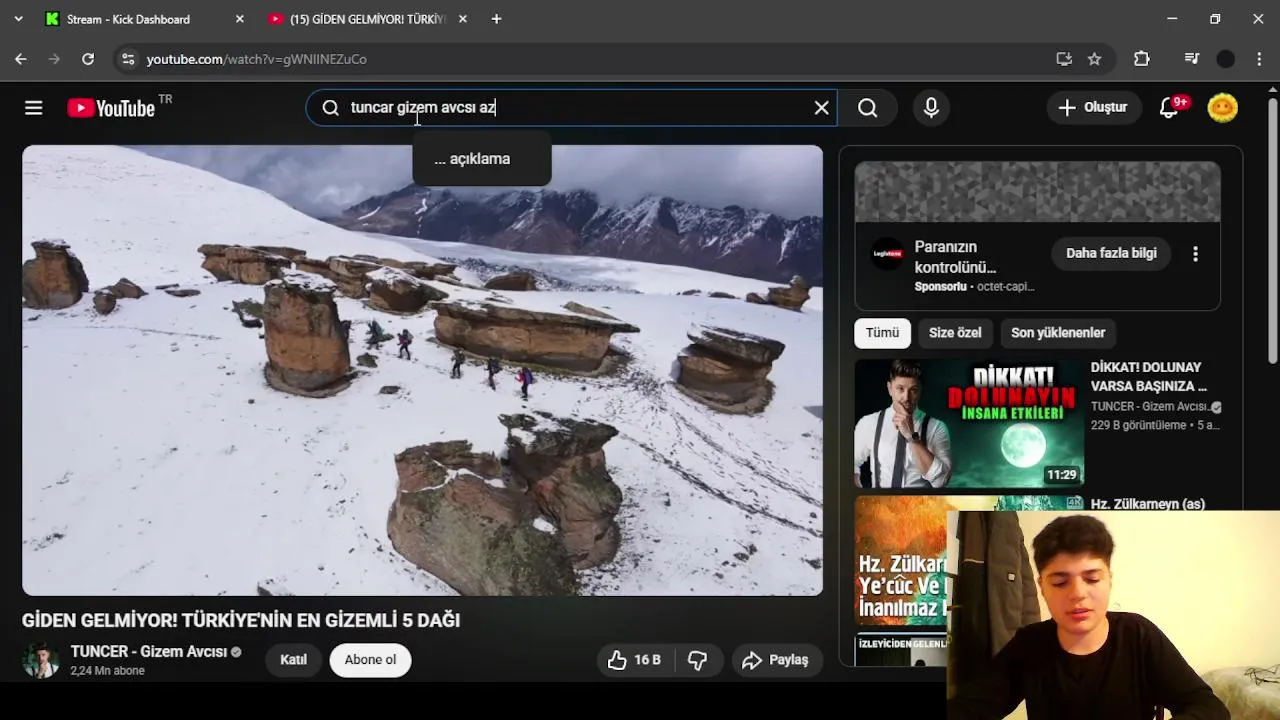
Task: Bookmark this page with the star icon
Action: pyautogui.click(x=1095, y=59)
